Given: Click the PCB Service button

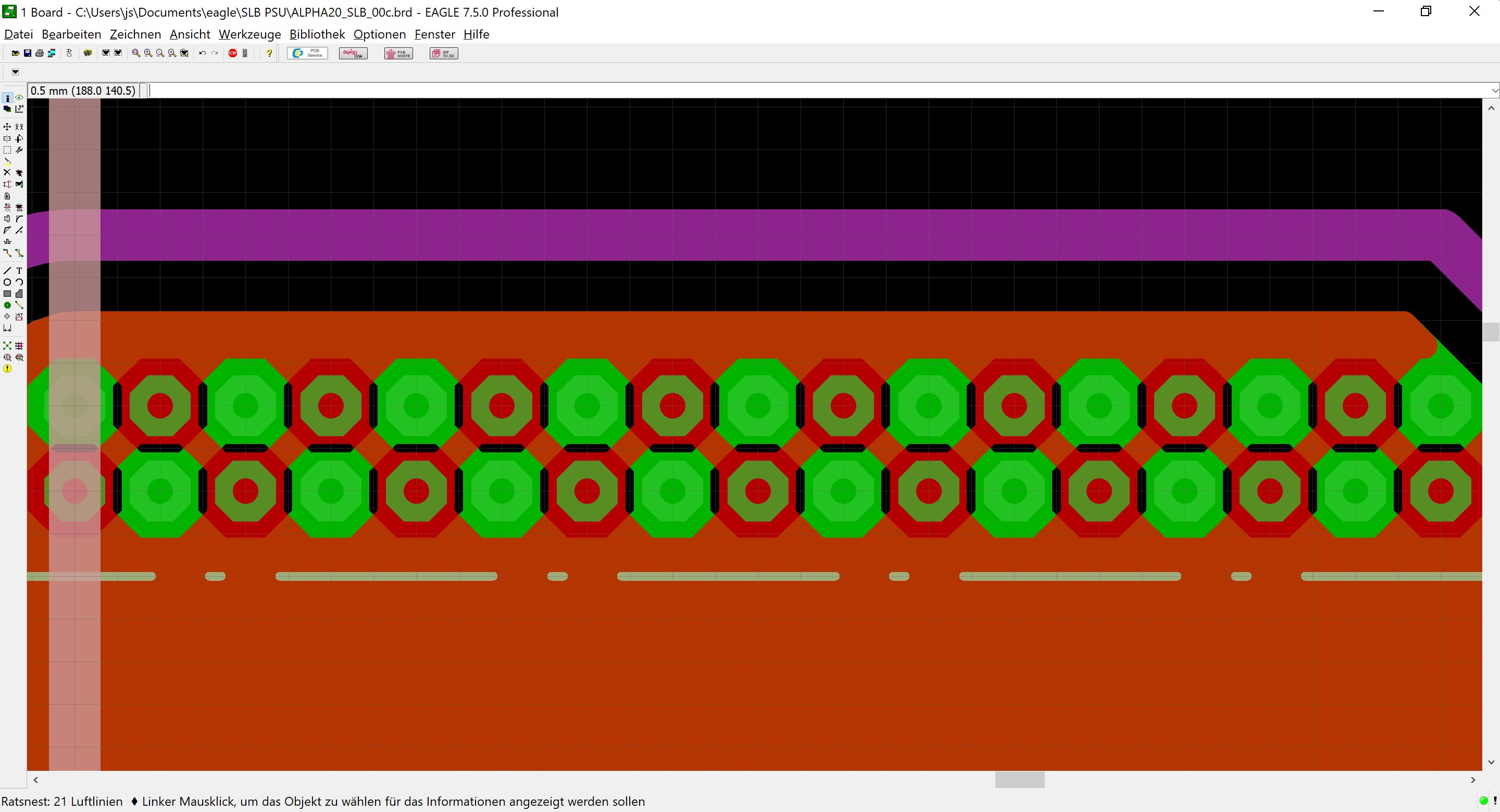Looking at the screenshot, I should [308, 54].
